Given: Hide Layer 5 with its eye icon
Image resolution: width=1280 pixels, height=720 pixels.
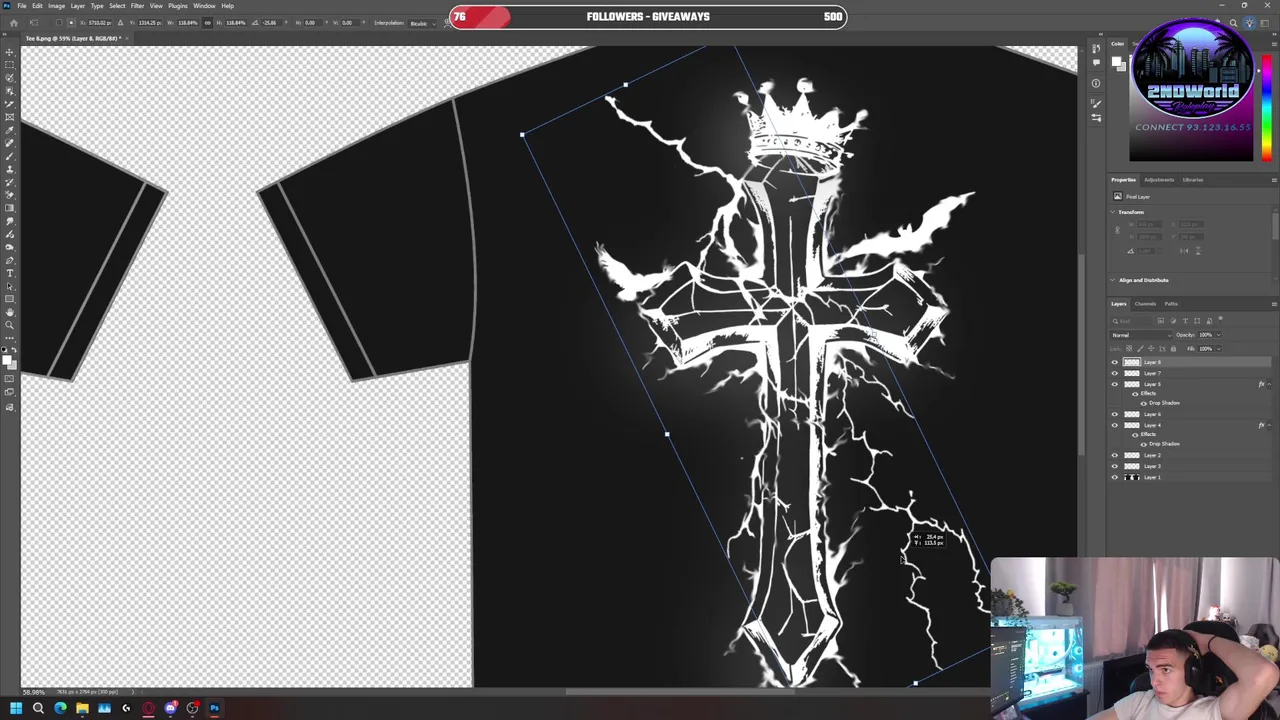Looking at the screenshot, I should pos(1115,384).
